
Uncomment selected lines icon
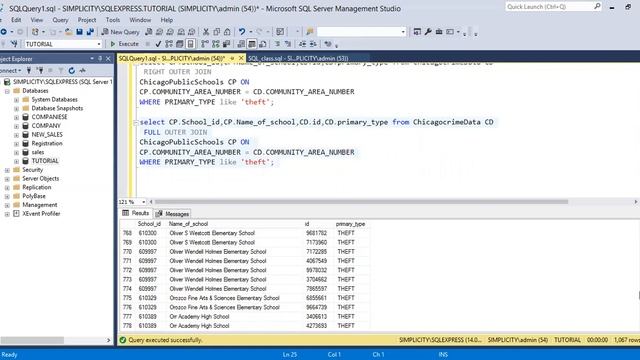pos(288,44)
